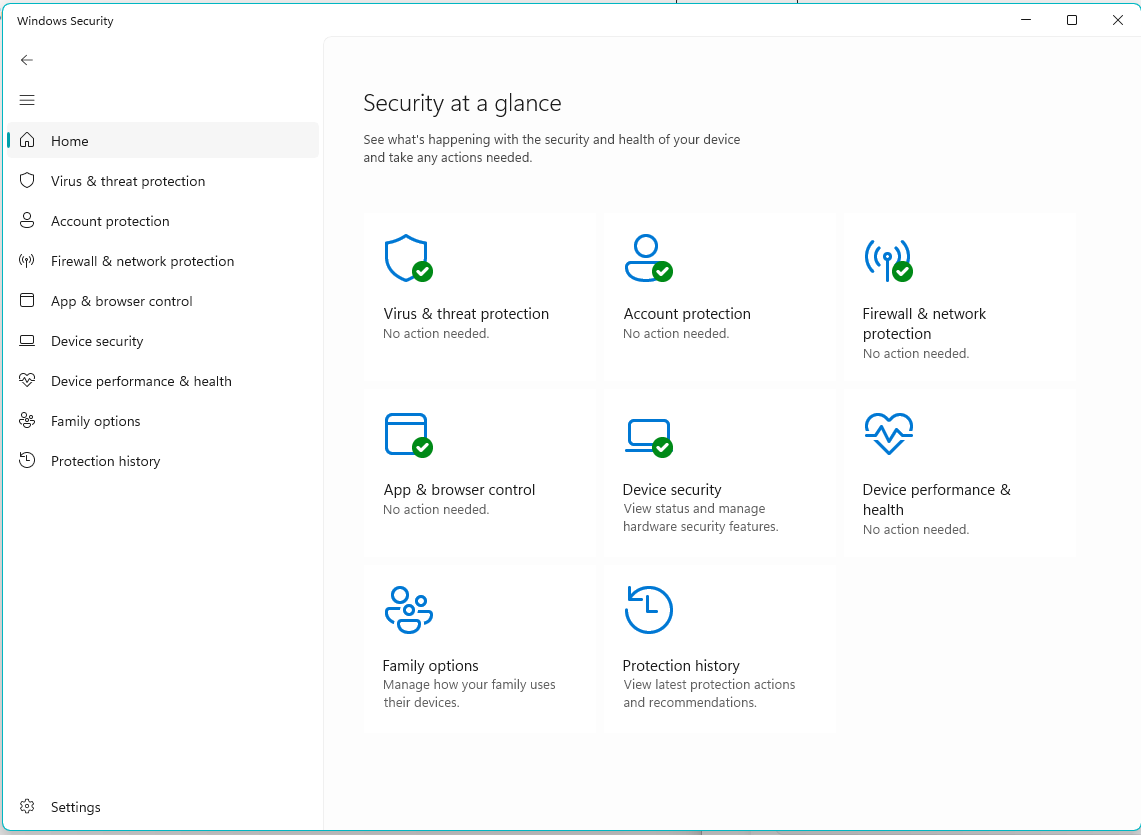
Task: Click 'View status and manage hardware security features' text
Action: (x=700, y=518)
